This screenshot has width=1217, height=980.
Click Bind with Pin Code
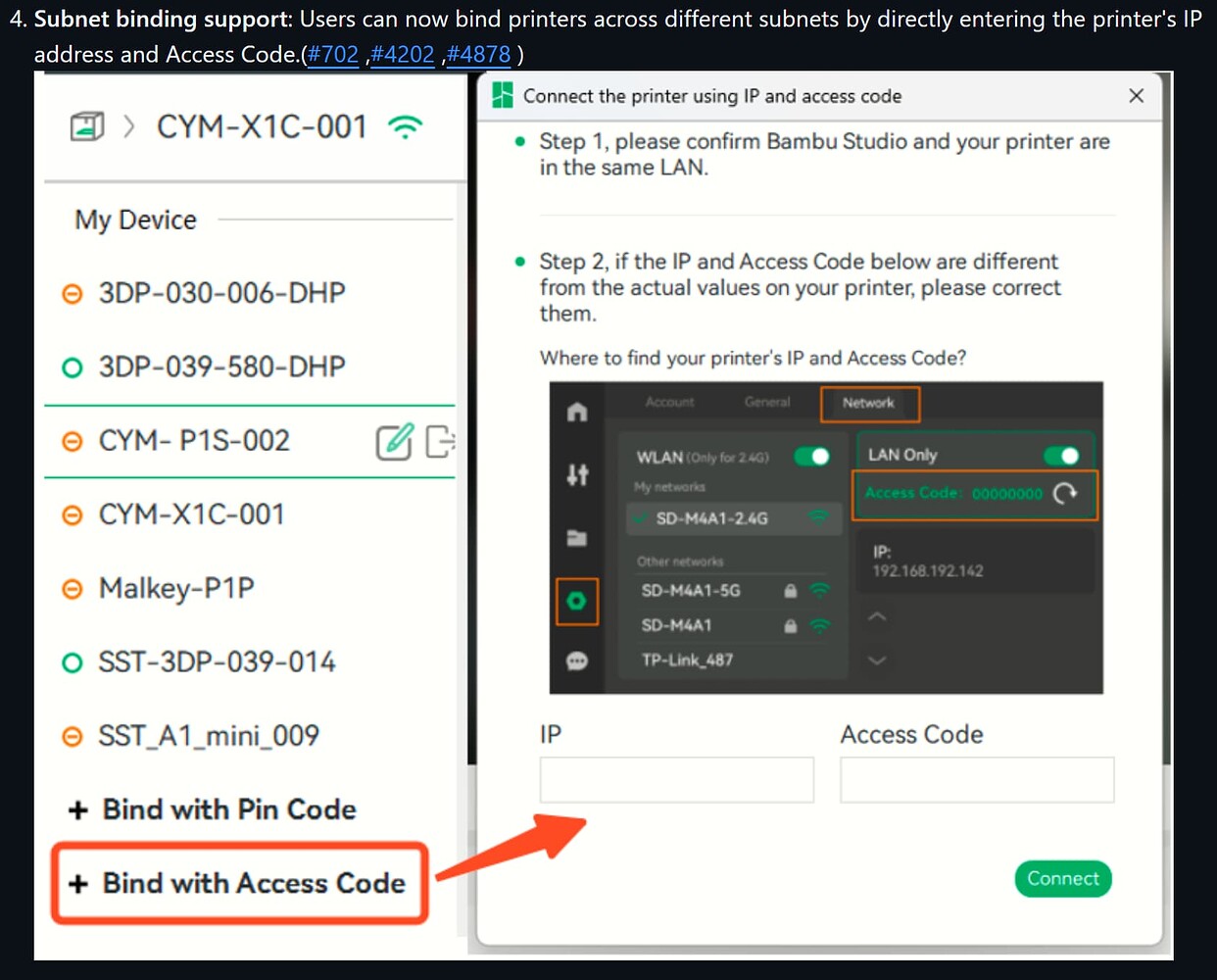tap(212, 809)
